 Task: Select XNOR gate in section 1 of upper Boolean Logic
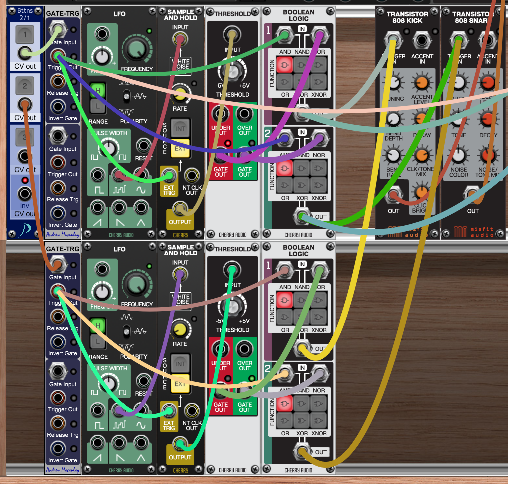click(318, 82)
